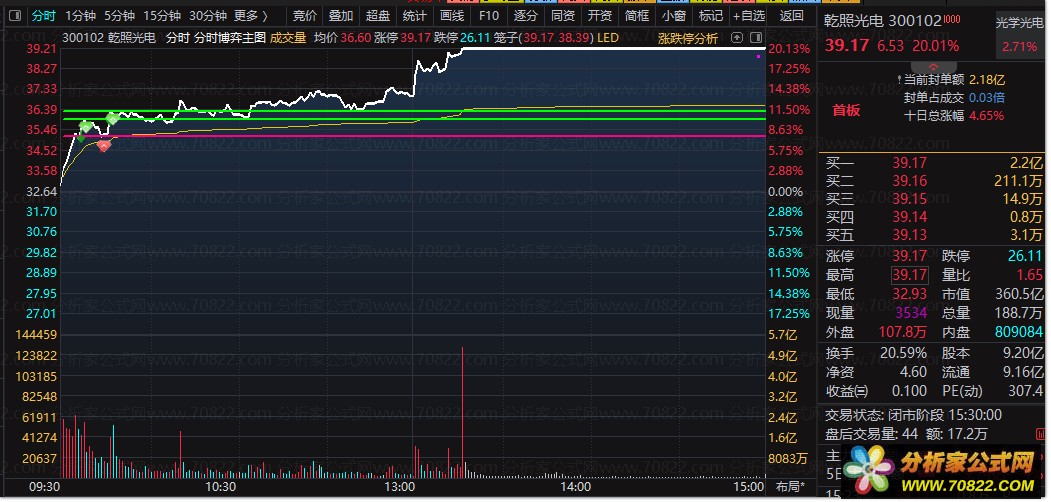1051x502 pixels.
Task: Click the red diamond sell marker on chart
Action: coord(103,145)
